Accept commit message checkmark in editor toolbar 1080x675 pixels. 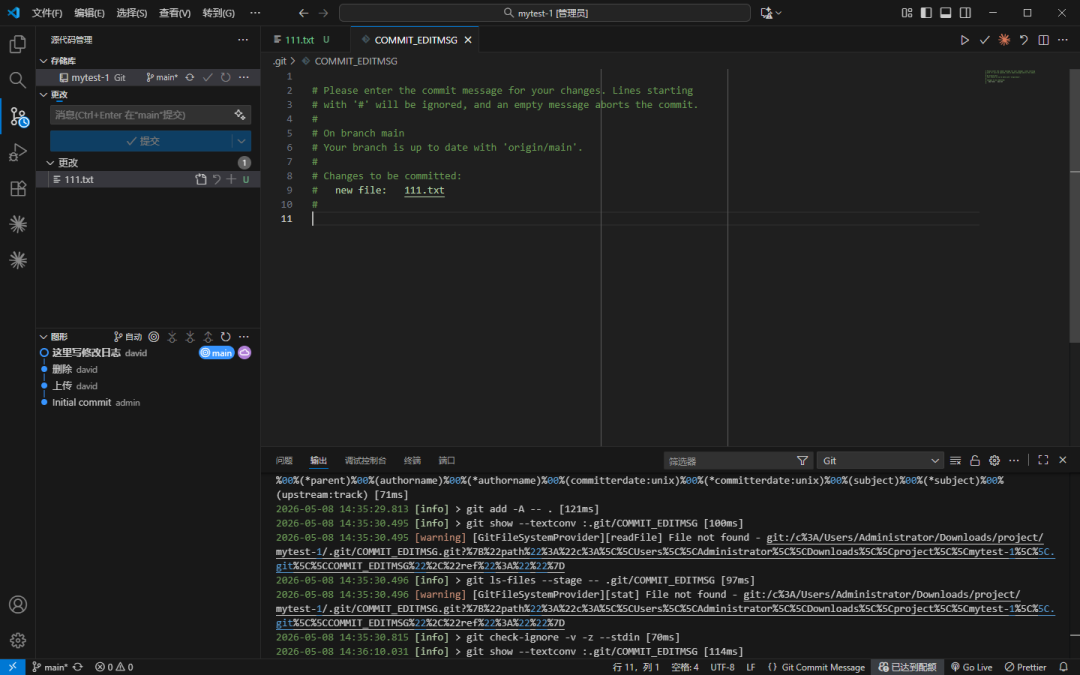point(984,40)
